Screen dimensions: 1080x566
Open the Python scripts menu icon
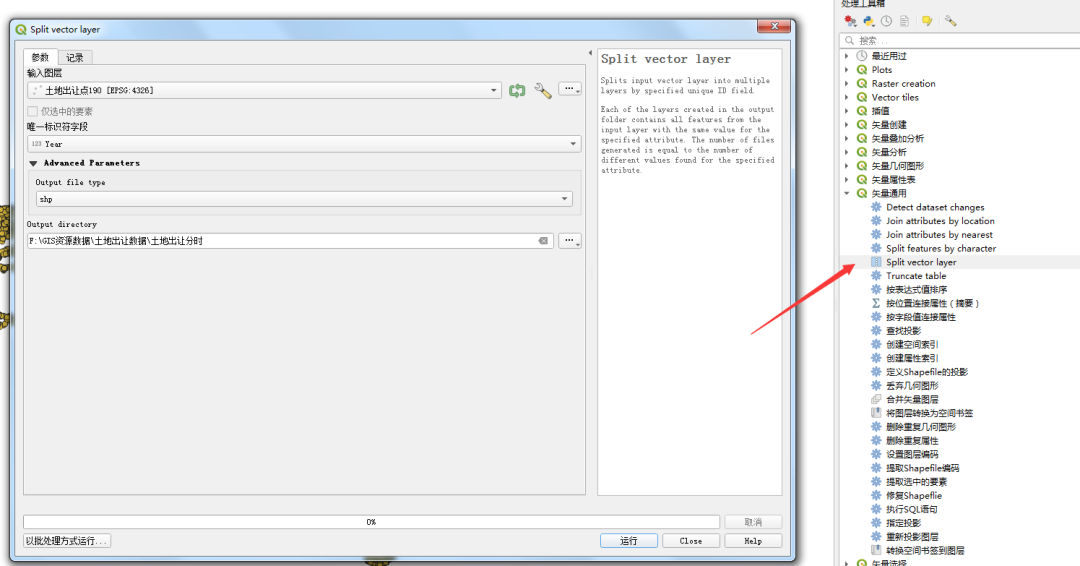pyautogui.click(x=869, y=21)
